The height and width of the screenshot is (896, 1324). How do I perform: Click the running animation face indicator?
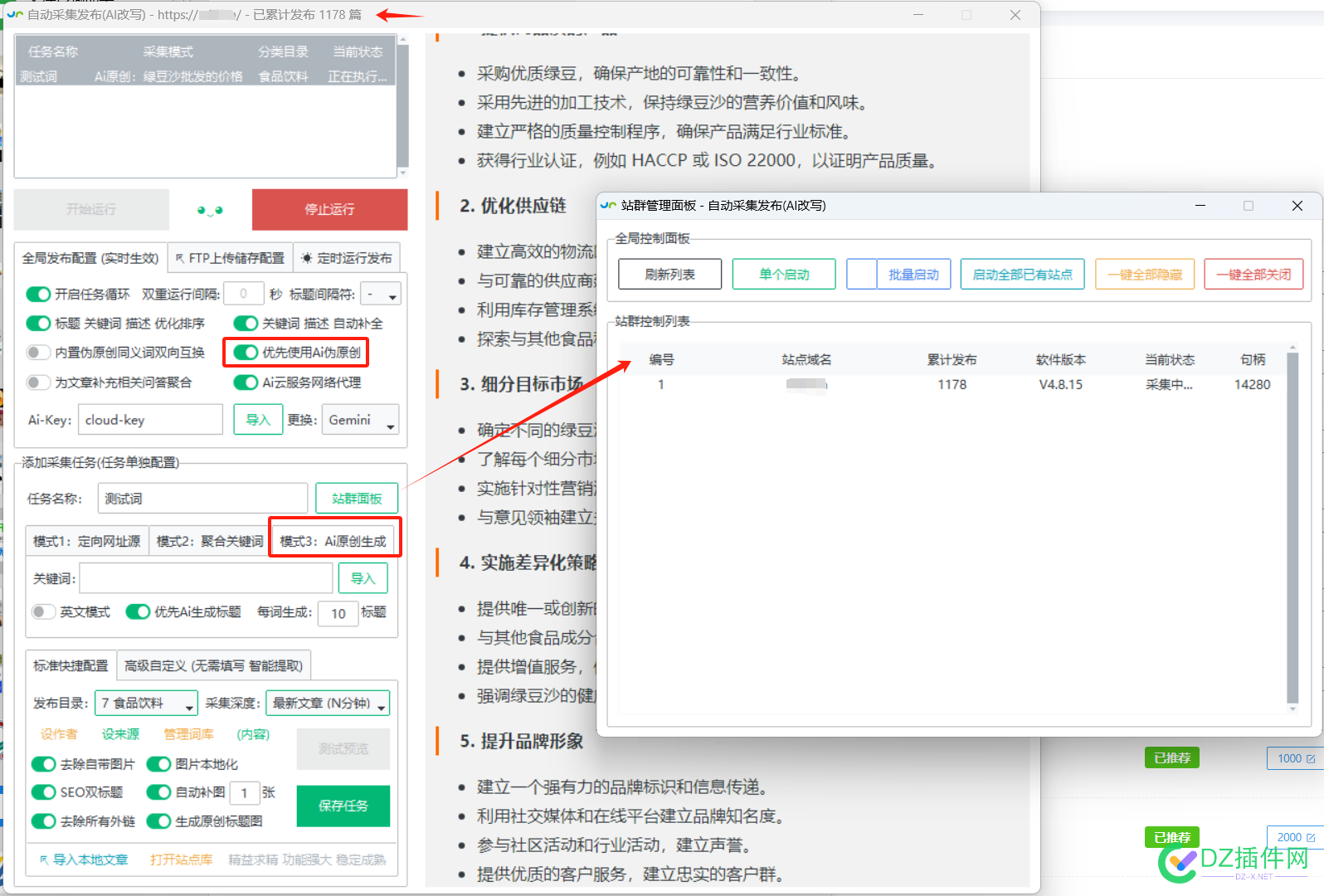[210, 211]
